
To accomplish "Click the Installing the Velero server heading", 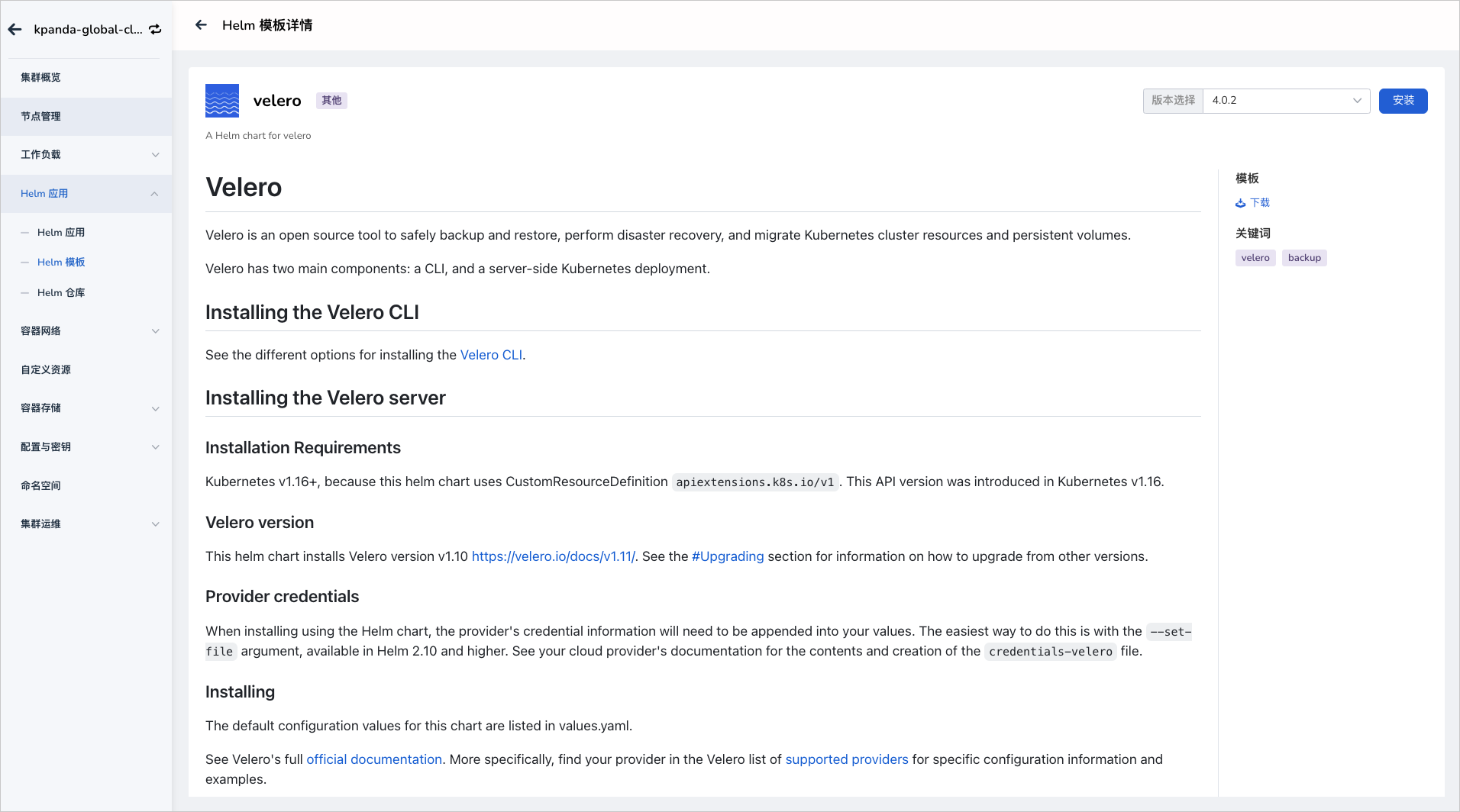I will [x=325, y=398].
